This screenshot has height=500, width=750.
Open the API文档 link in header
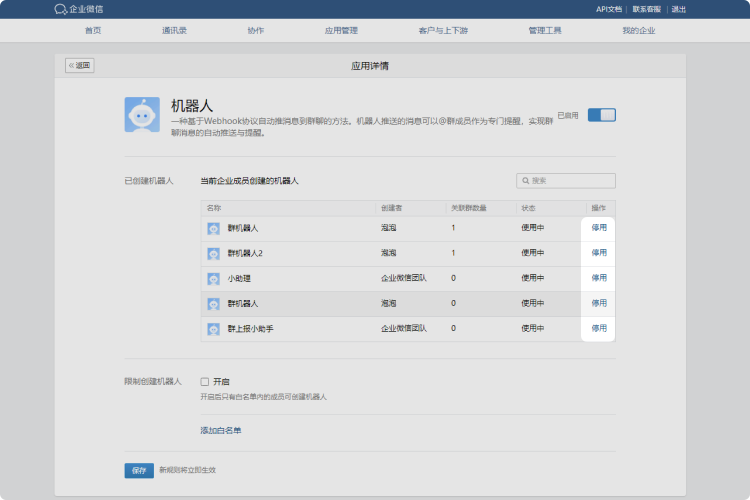609,9
